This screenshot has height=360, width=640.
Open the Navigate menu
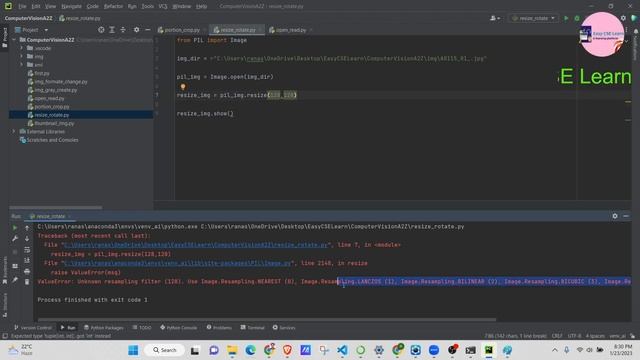pyautogui.click(x=71, y=6)
